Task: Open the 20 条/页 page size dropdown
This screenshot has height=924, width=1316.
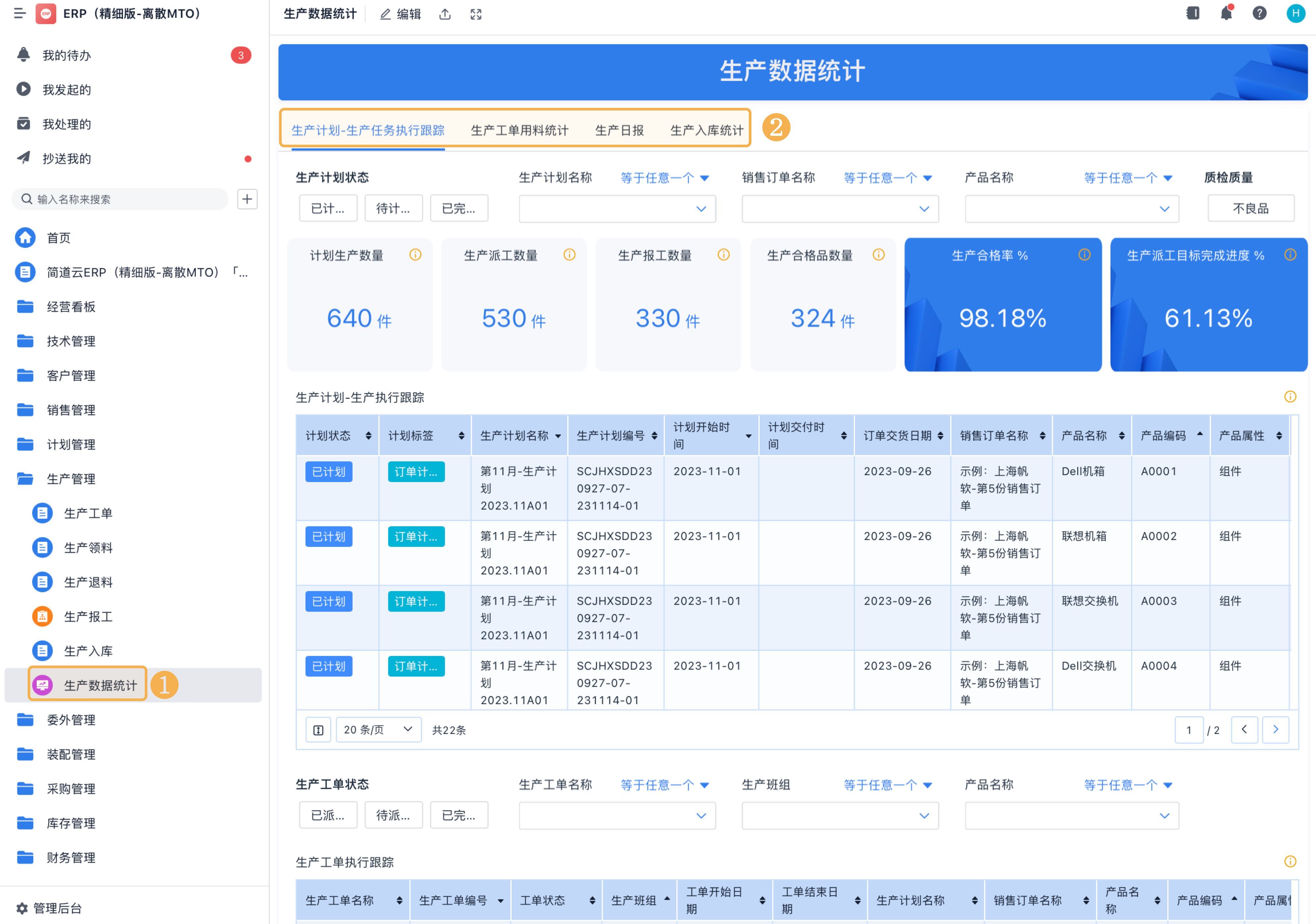Action: pos(378,729)
